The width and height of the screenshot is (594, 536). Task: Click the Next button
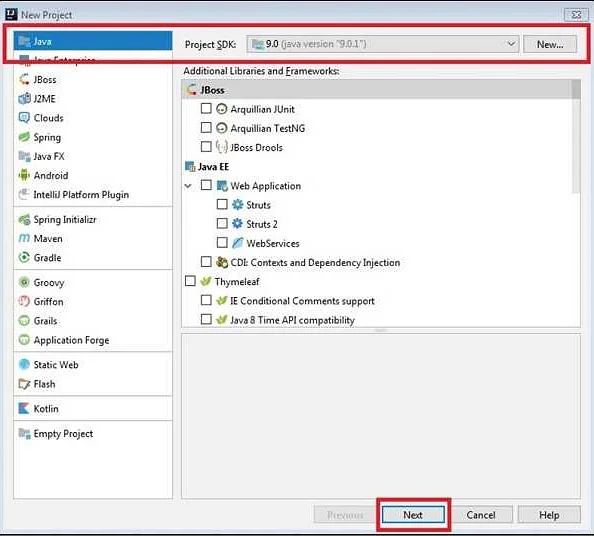pyautogui.click(x=413, y=515)
